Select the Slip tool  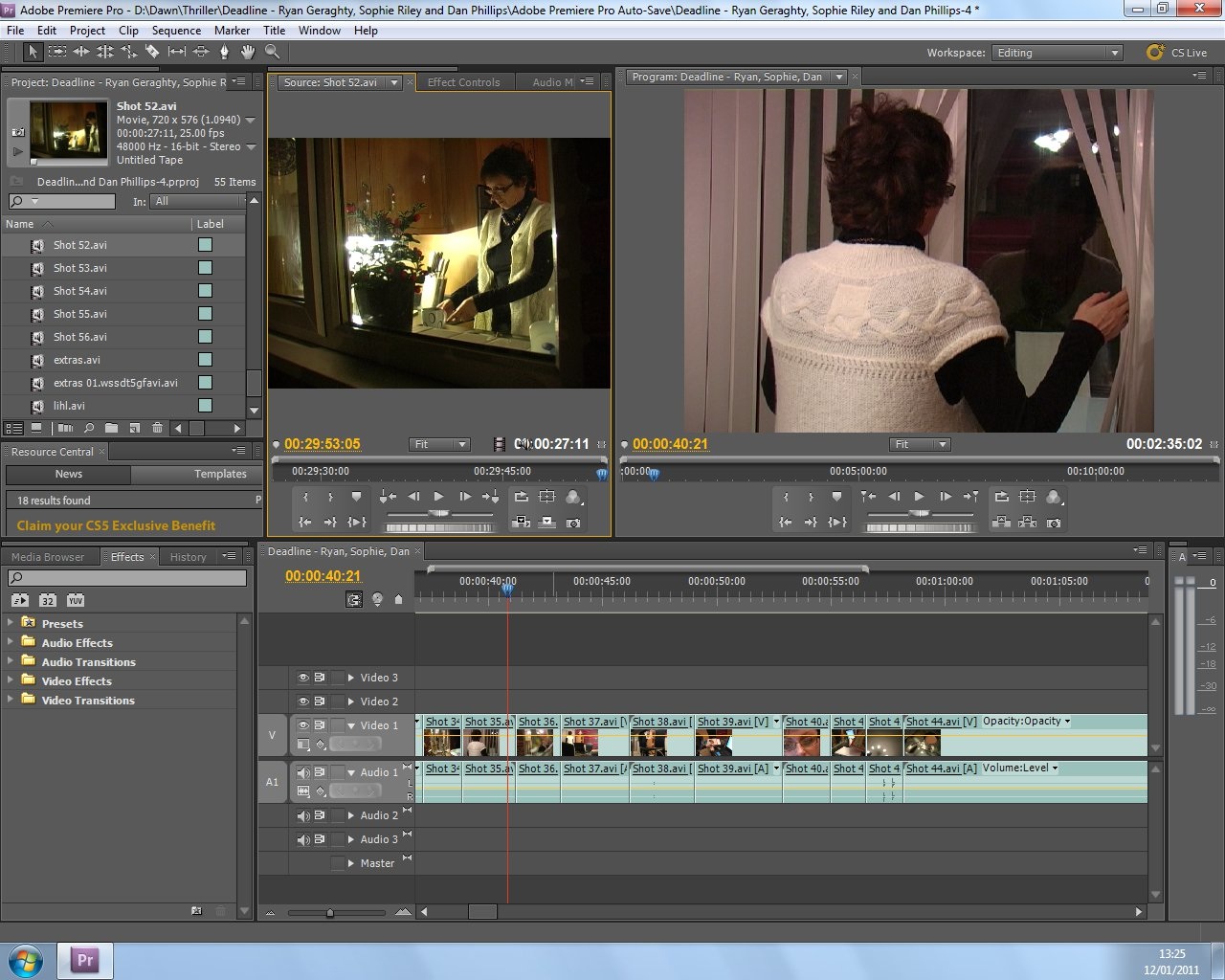tap(177, 52)
